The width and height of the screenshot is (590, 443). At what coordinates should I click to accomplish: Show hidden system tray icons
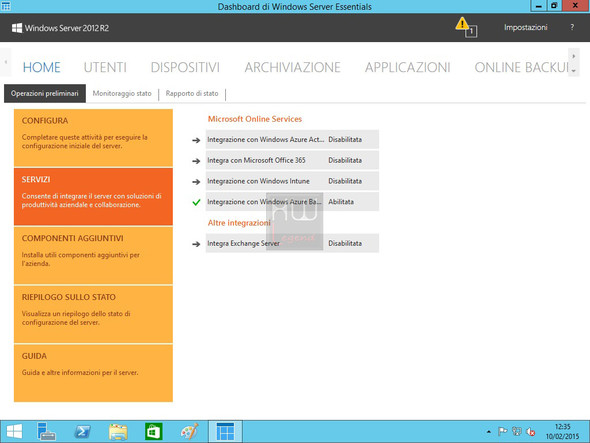click(x=488, y=432)
